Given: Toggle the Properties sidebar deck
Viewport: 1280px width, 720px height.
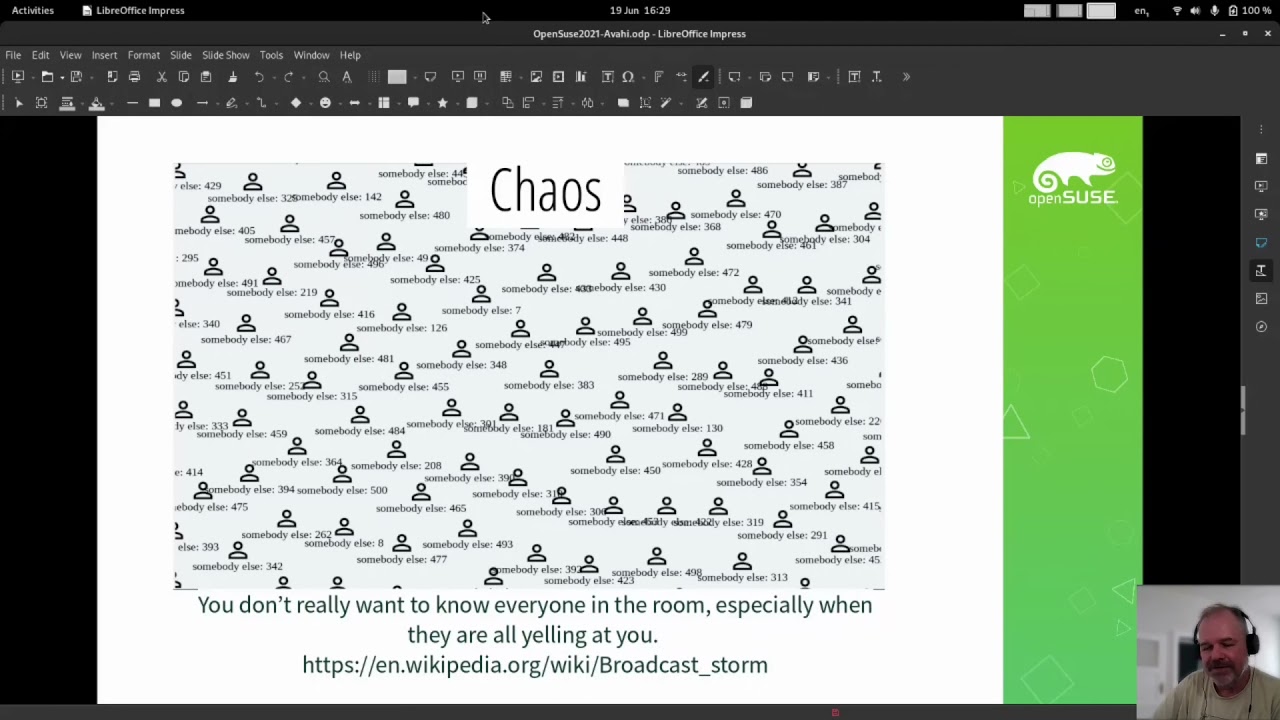Looking at the screenshot, I should pos(1261,158).
